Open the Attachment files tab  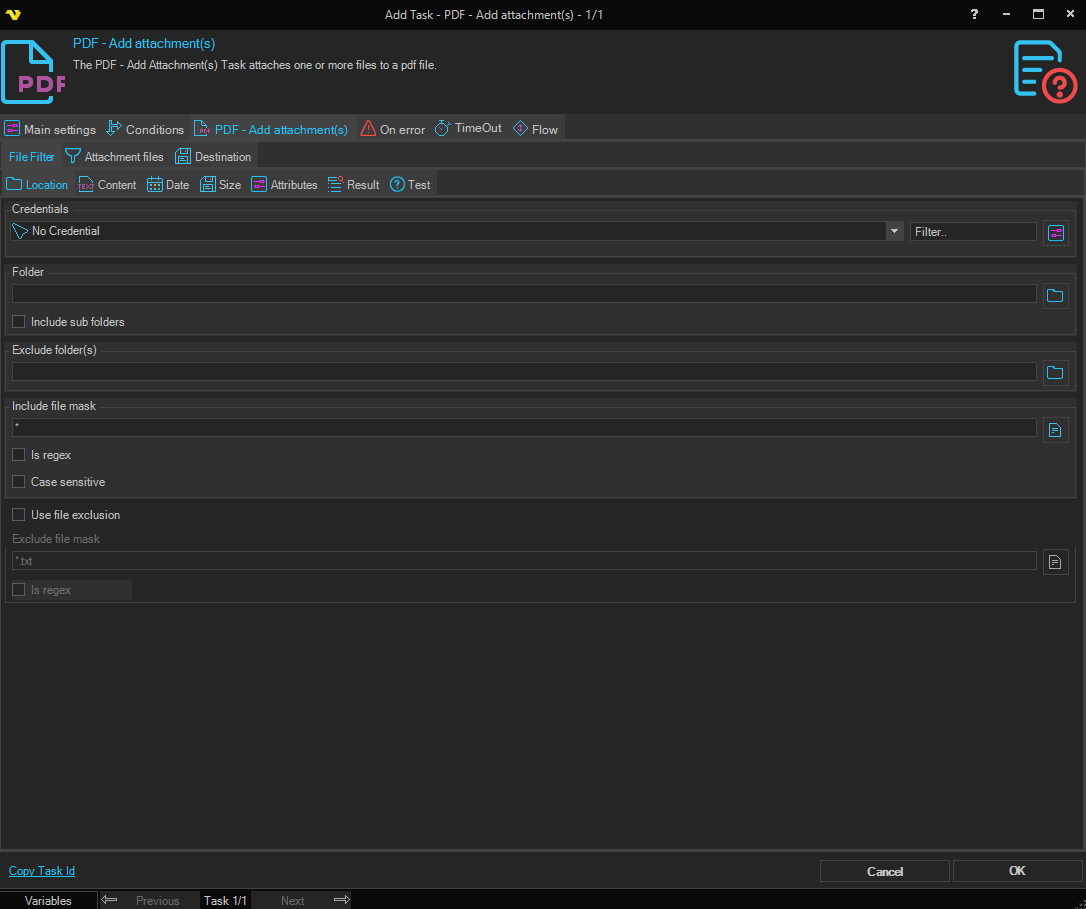coord(114,157)
